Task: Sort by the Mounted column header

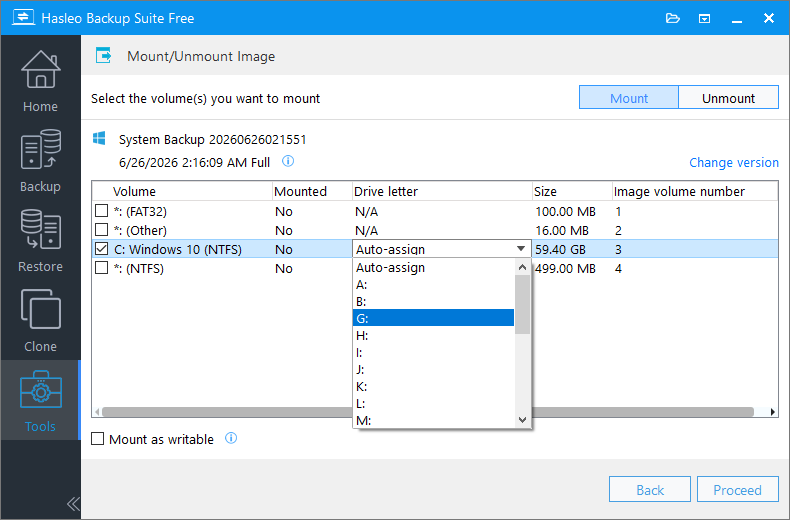Action: tap(312, 191)
